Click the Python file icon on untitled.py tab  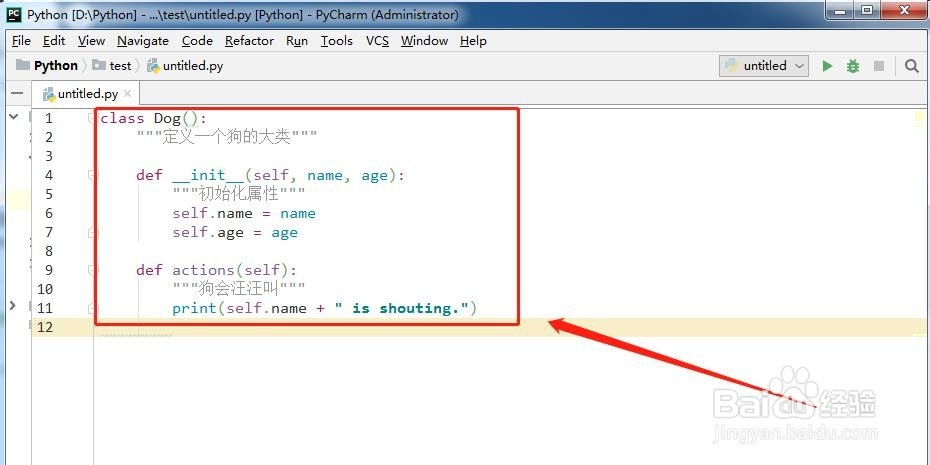pyautogui.click(x=49, y=94)
